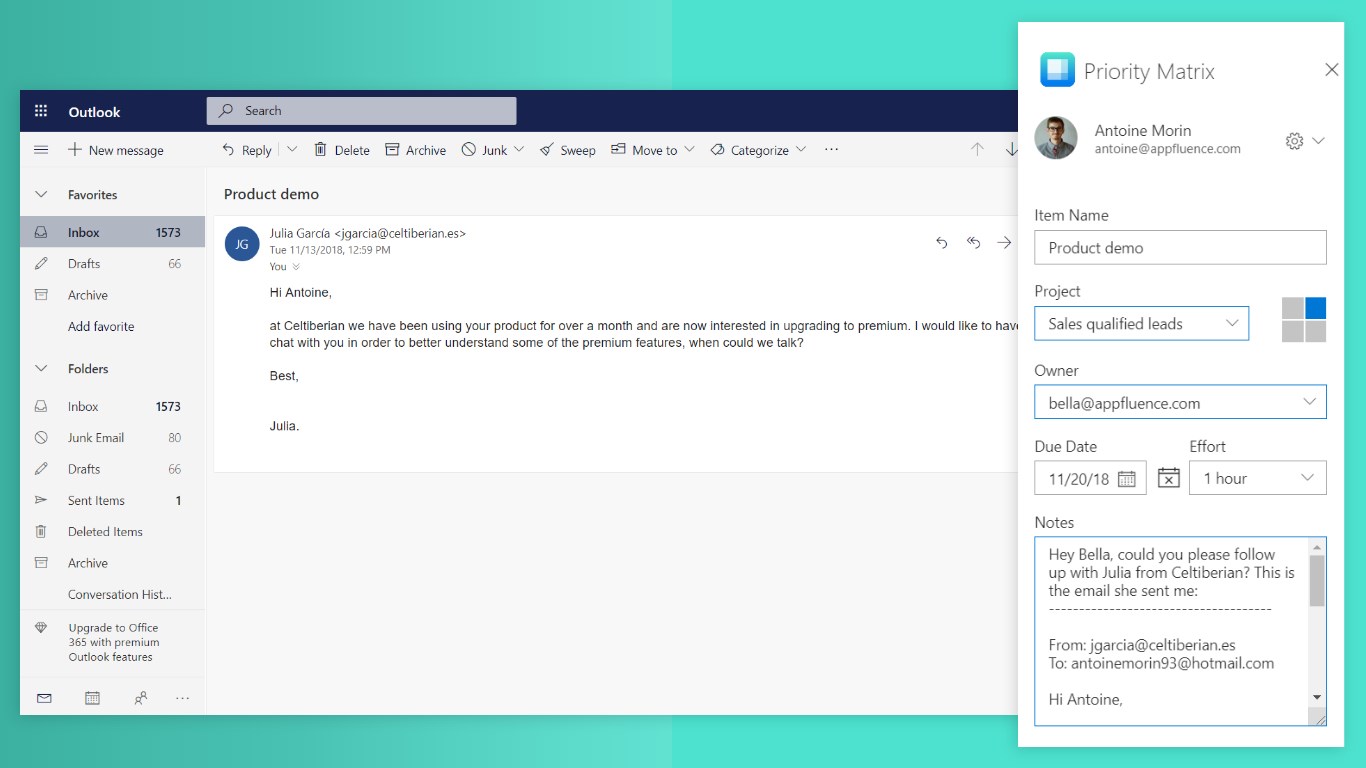The height and width of the screenshot is (768, 1366).
Task: Select the bottom-right quadrant in matrix
Action: [1316, 331]
